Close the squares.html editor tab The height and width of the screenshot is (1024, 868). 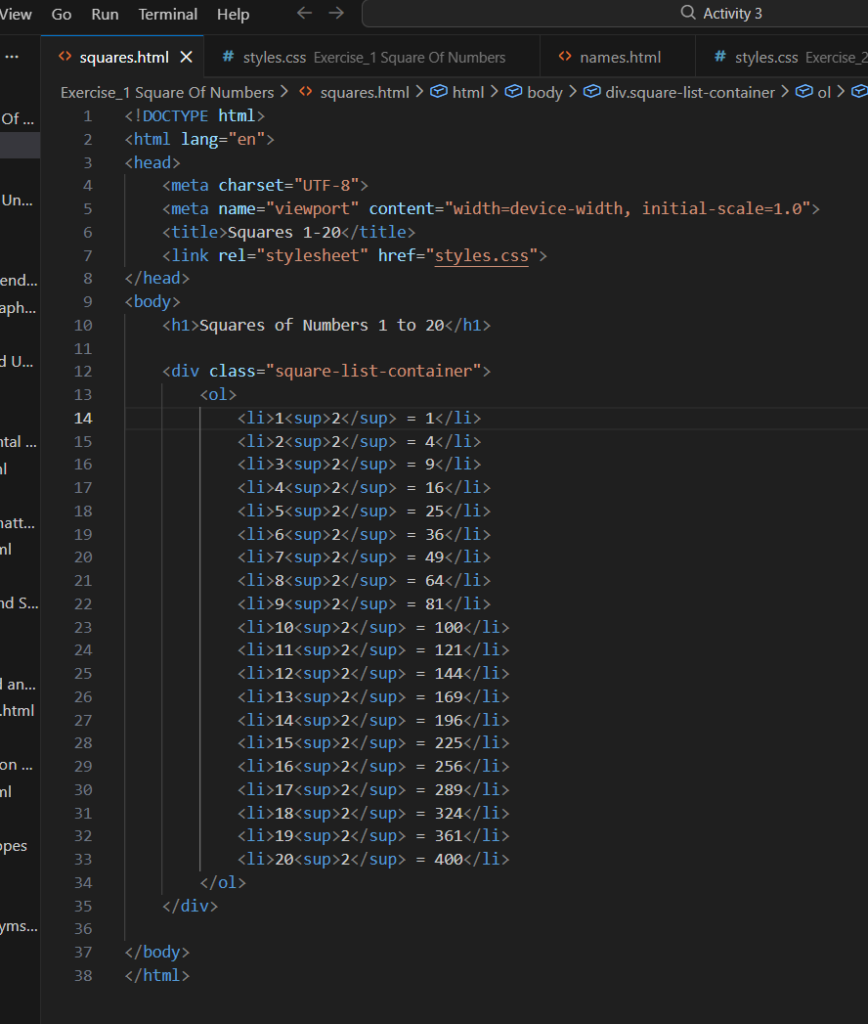(186, 57)
